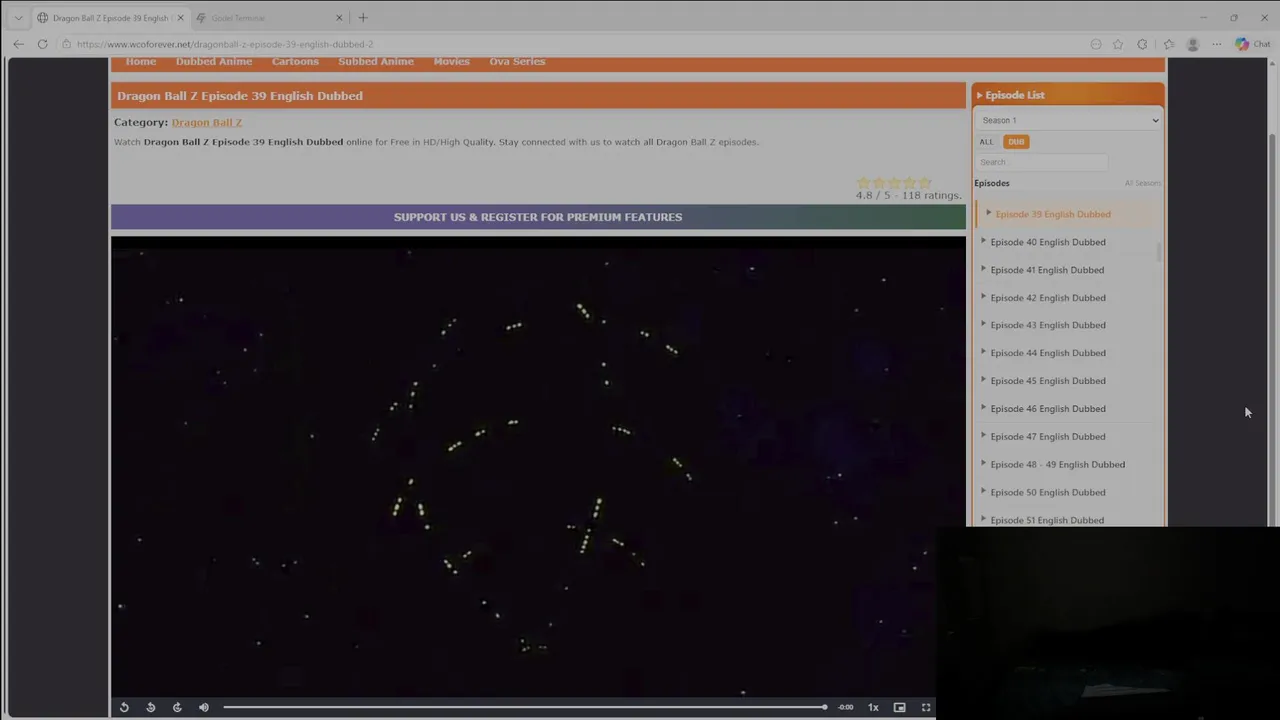Click the All Seasons link

[1142, 183]
